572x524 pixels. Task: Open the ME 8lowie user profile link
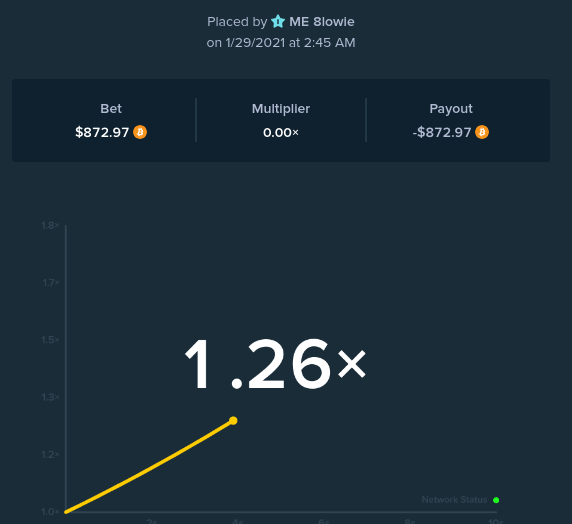pyautogui.click(x=322, y=22)
